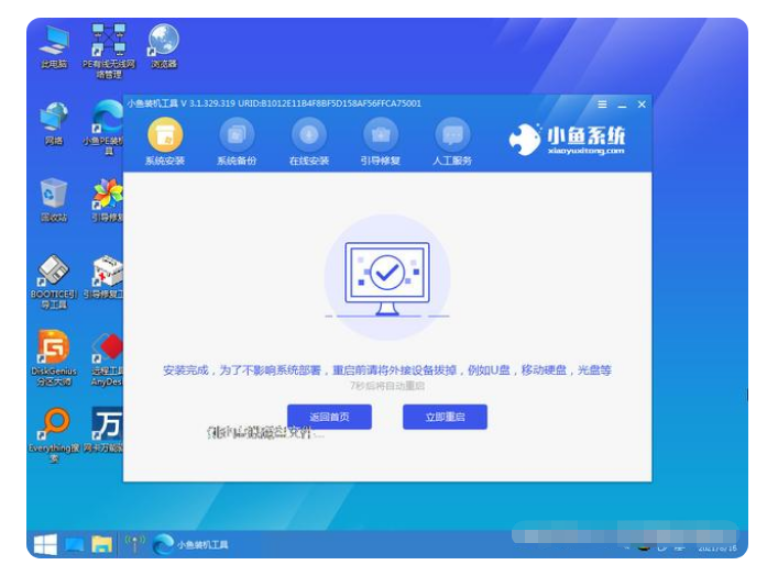Image resolution: width=779 pixels, height=581 pixels.
Task: Open the 系统安装 (System Install) tab
Action: click(x=165, y=139)
